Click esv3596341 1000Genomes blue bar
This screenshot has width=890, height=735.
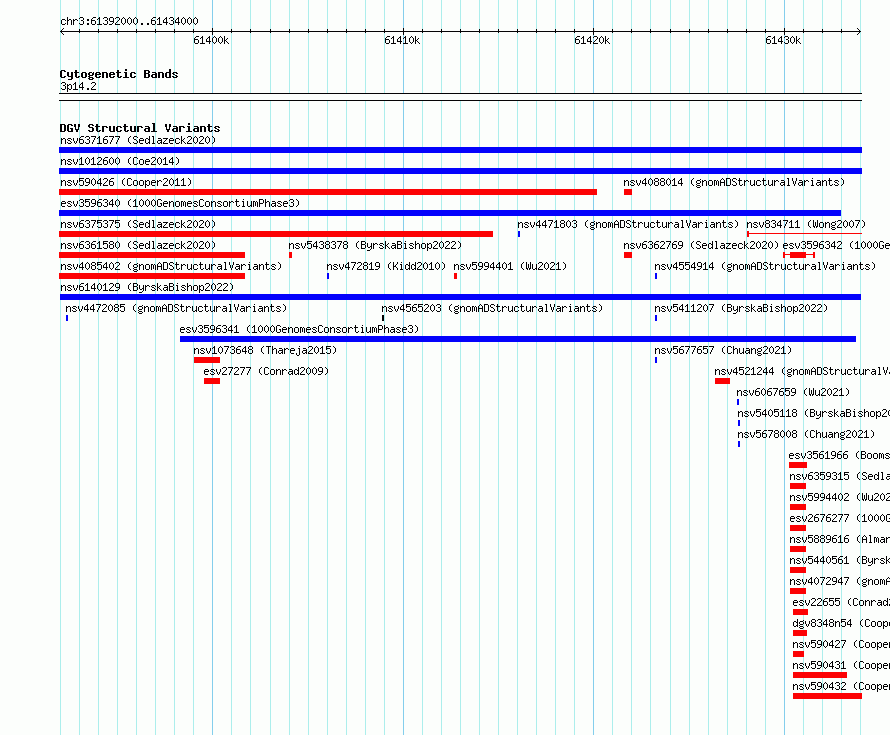pos(518,339)
